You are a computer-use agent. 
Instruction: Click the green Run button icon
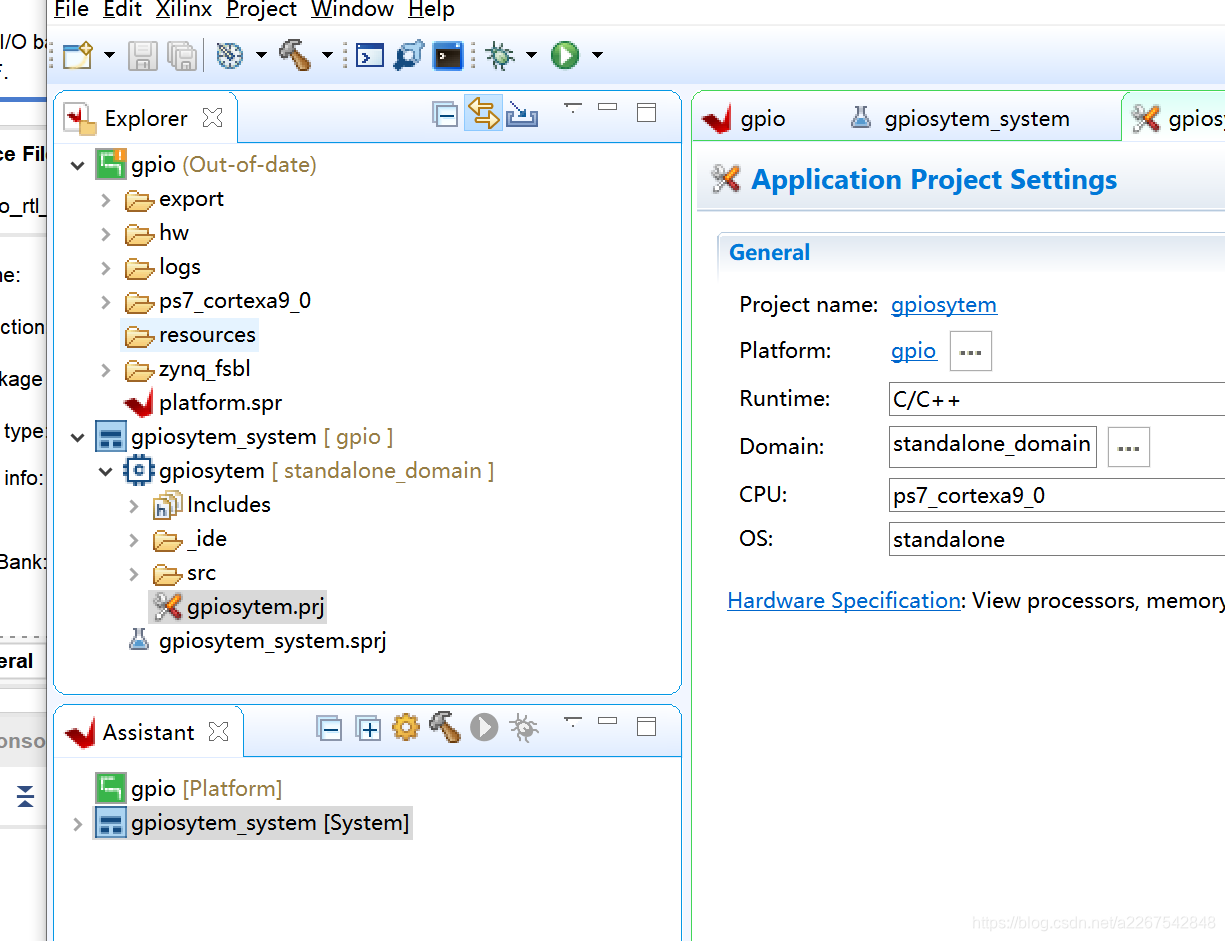[565, 55]
